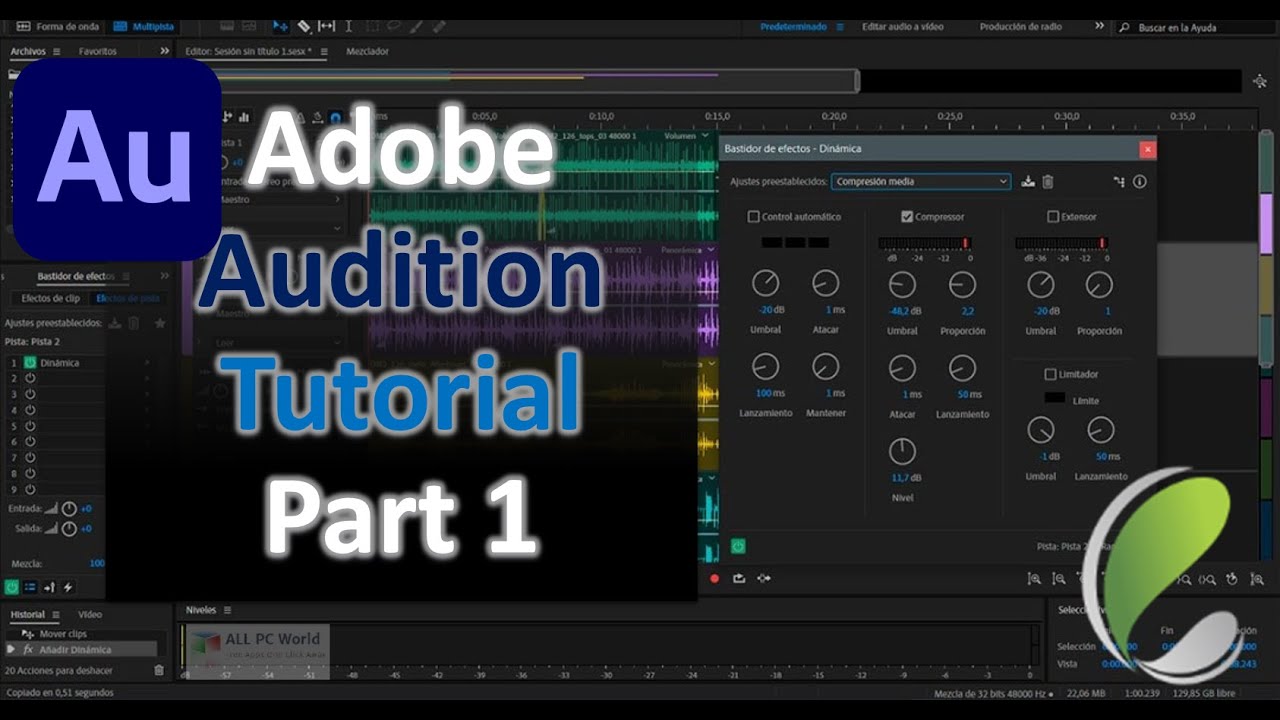1280x720 pixels.
Task: Toggle the rack power button at panel bottom
Action: [12, 587]
